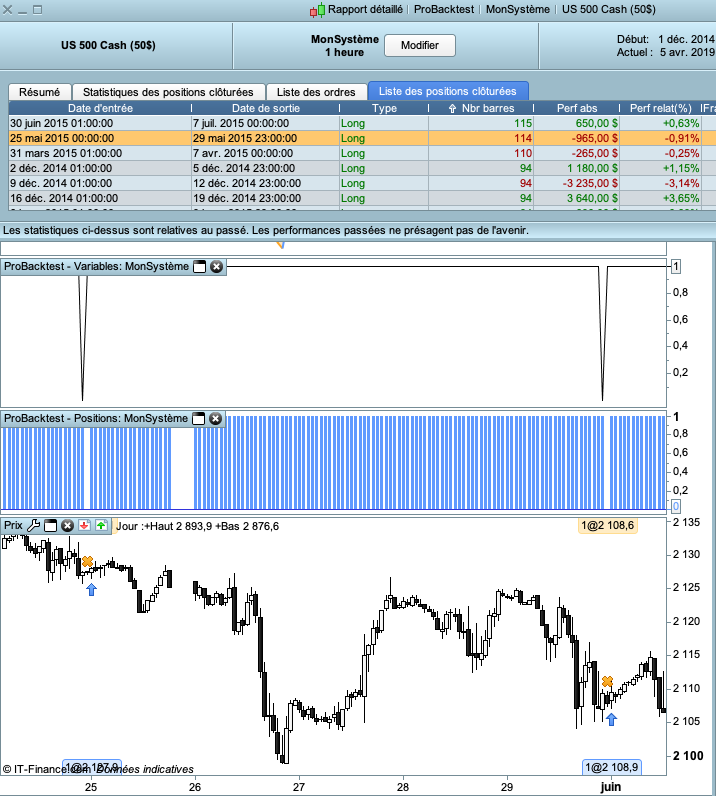Image resolution: width=716 pixels, height=796 pixels.
Task: Close the ProBacktest Positions panel
Action: [215, 418]
